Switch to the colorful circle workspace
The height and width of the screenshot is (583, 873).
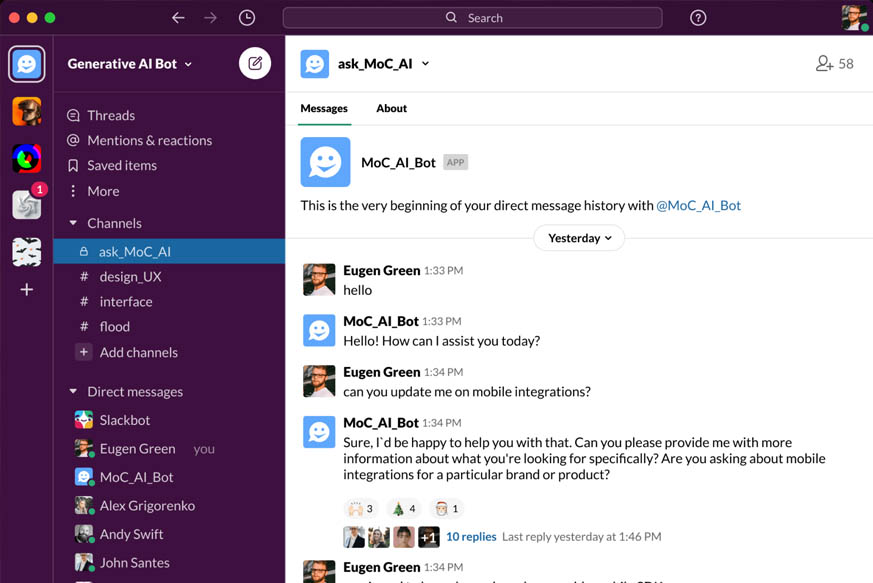coord(26,158)
